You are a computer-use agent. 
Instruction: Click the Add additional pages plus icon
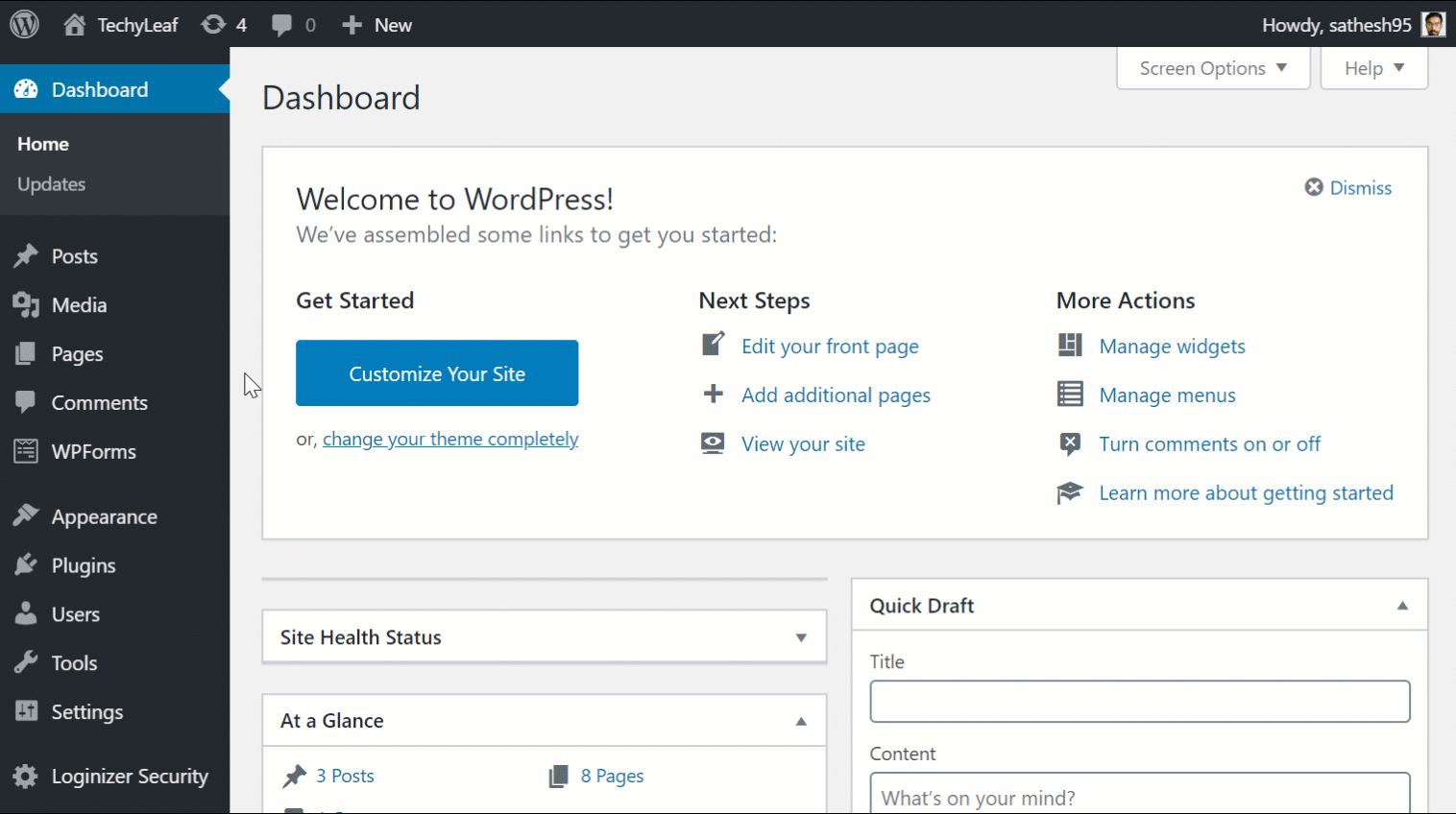[x=713, y=394]
